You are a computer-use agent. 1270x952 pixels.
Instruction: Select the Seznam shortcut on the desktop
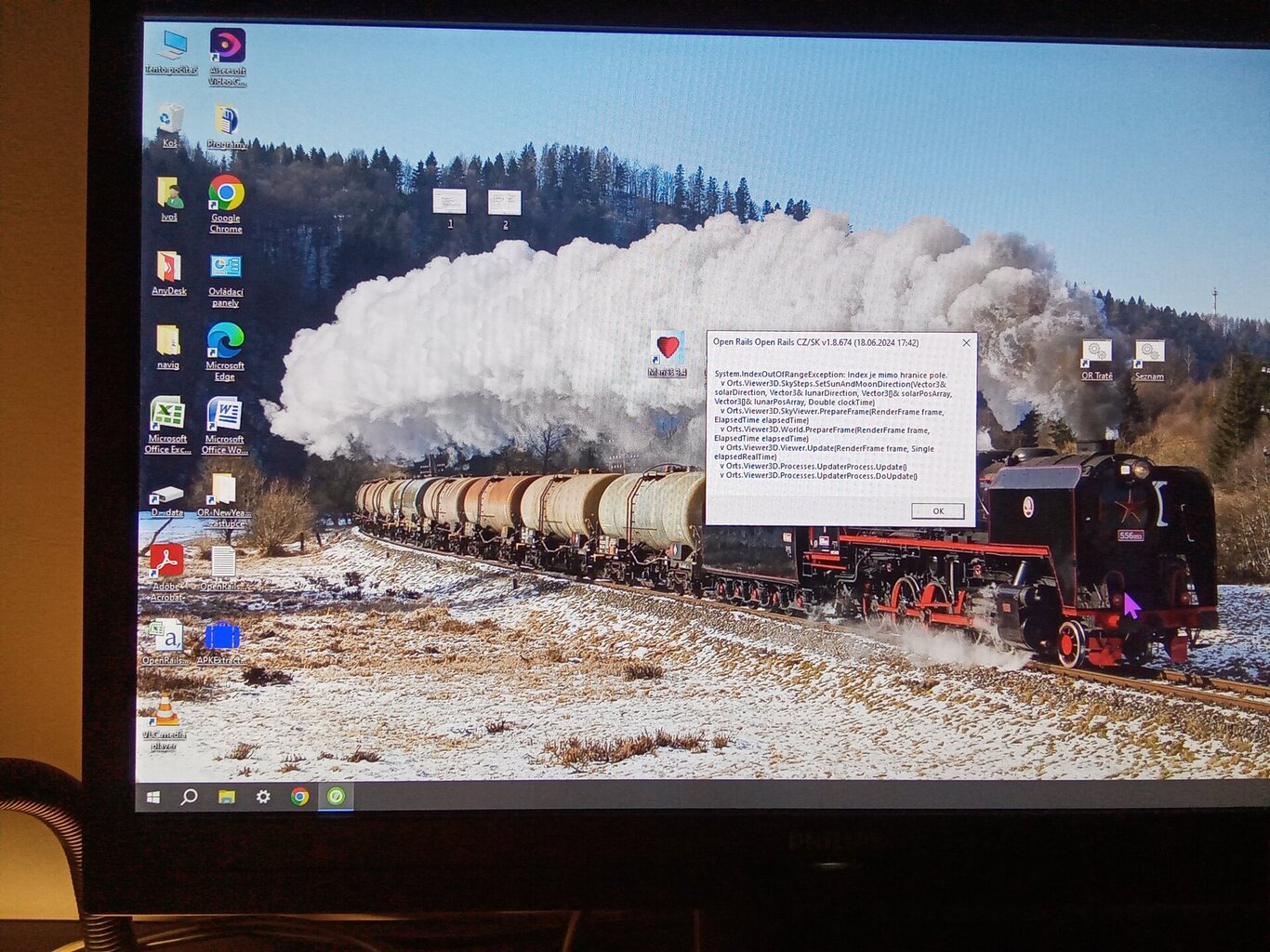[x=1149, y=352]
